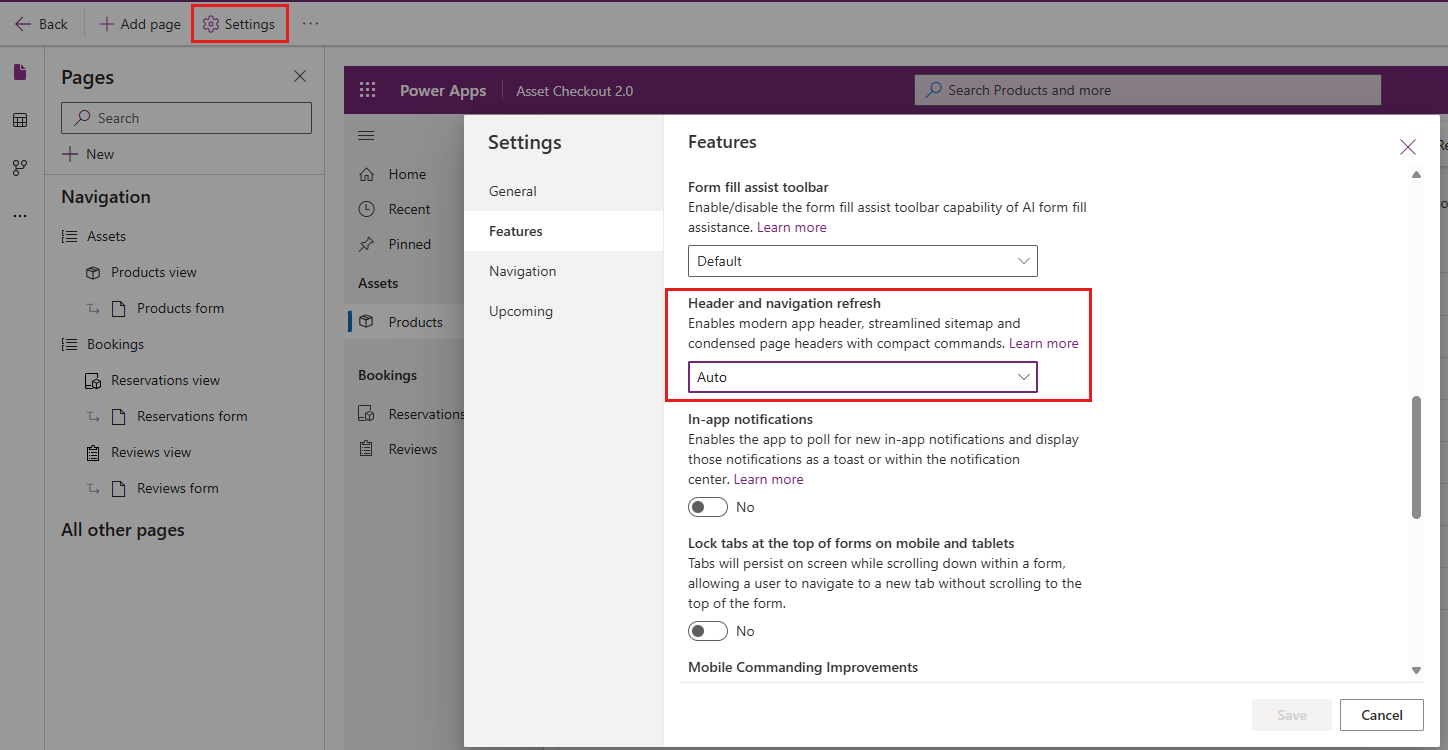Open Header and navigation refresh Auto dropdown
The width and height of the screenshot is (1448, 750).
pos(863,377)
